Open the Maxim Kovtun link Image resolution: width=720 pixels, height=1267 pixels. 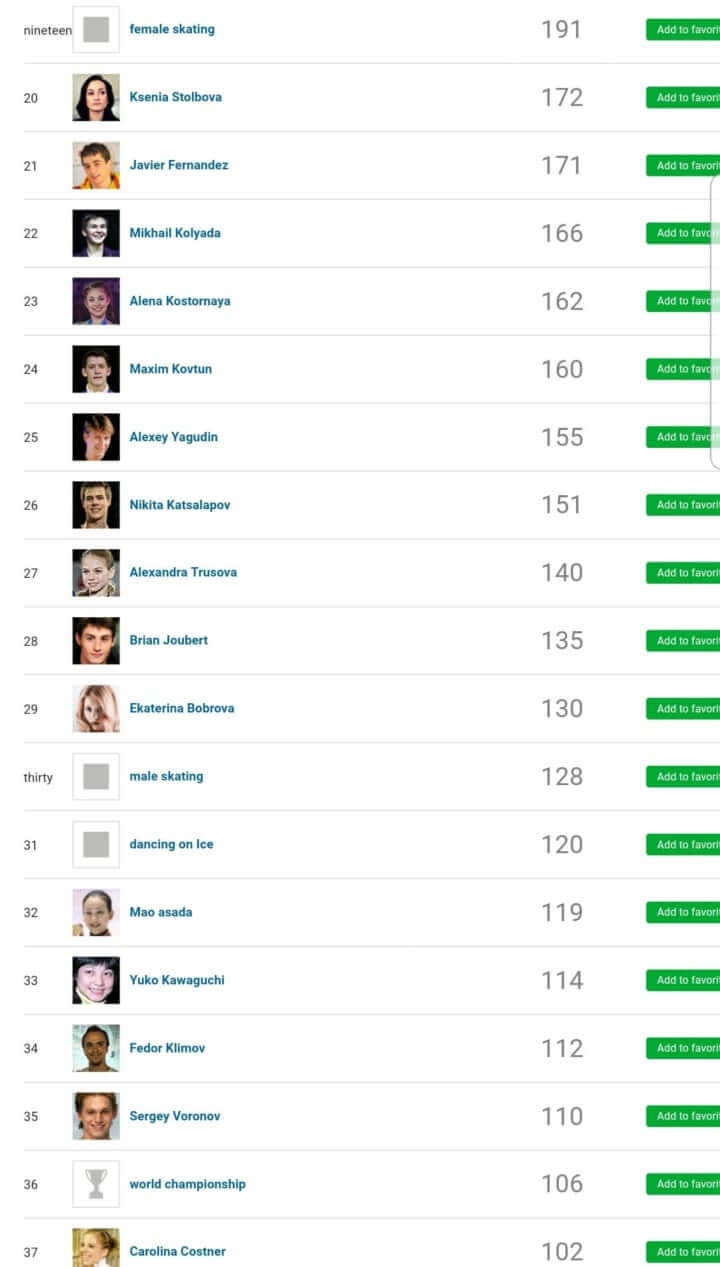[x=170, y=369]
